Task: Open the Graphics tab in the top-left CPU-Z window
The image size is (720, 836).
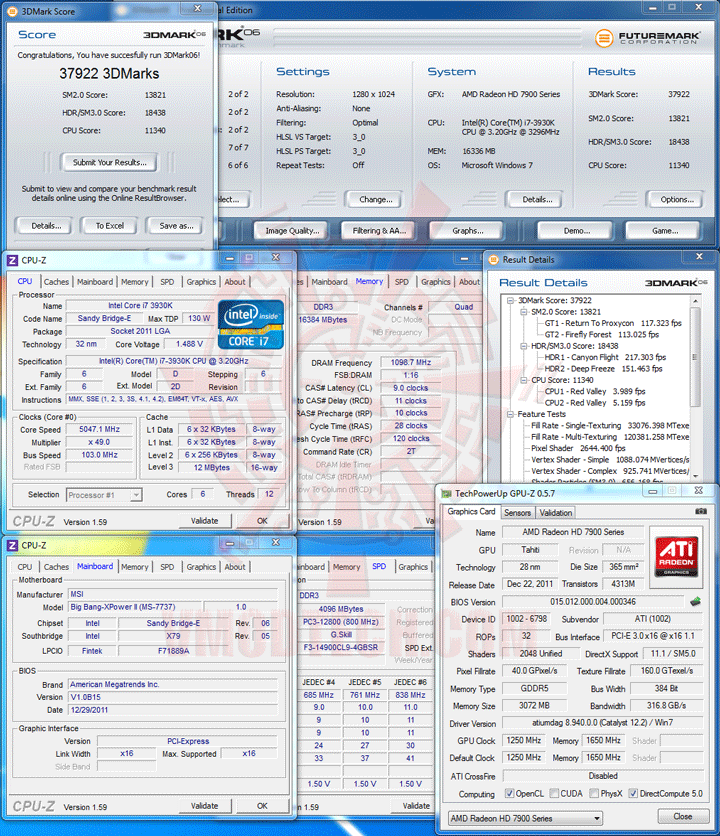Action: 201,282
